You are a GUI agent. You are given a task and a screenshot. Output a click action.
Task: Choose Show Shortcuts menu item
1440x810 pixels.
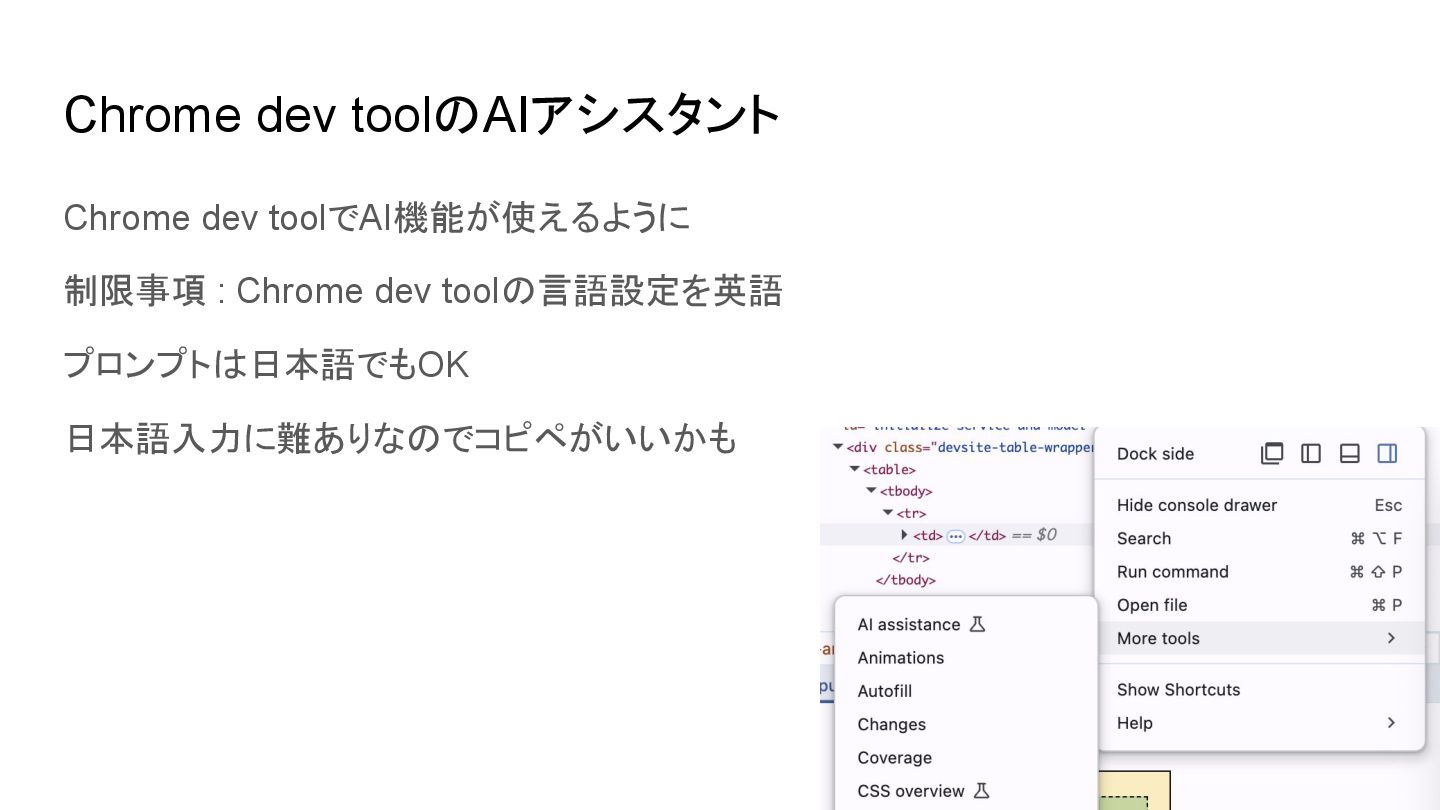(x=1260, y=689)
